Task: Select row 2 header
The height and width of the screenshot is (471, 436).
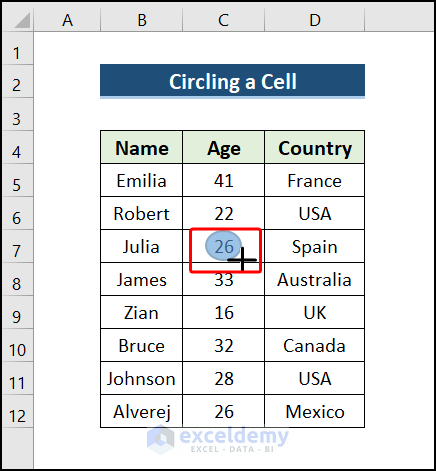Action: pos(17,81)
